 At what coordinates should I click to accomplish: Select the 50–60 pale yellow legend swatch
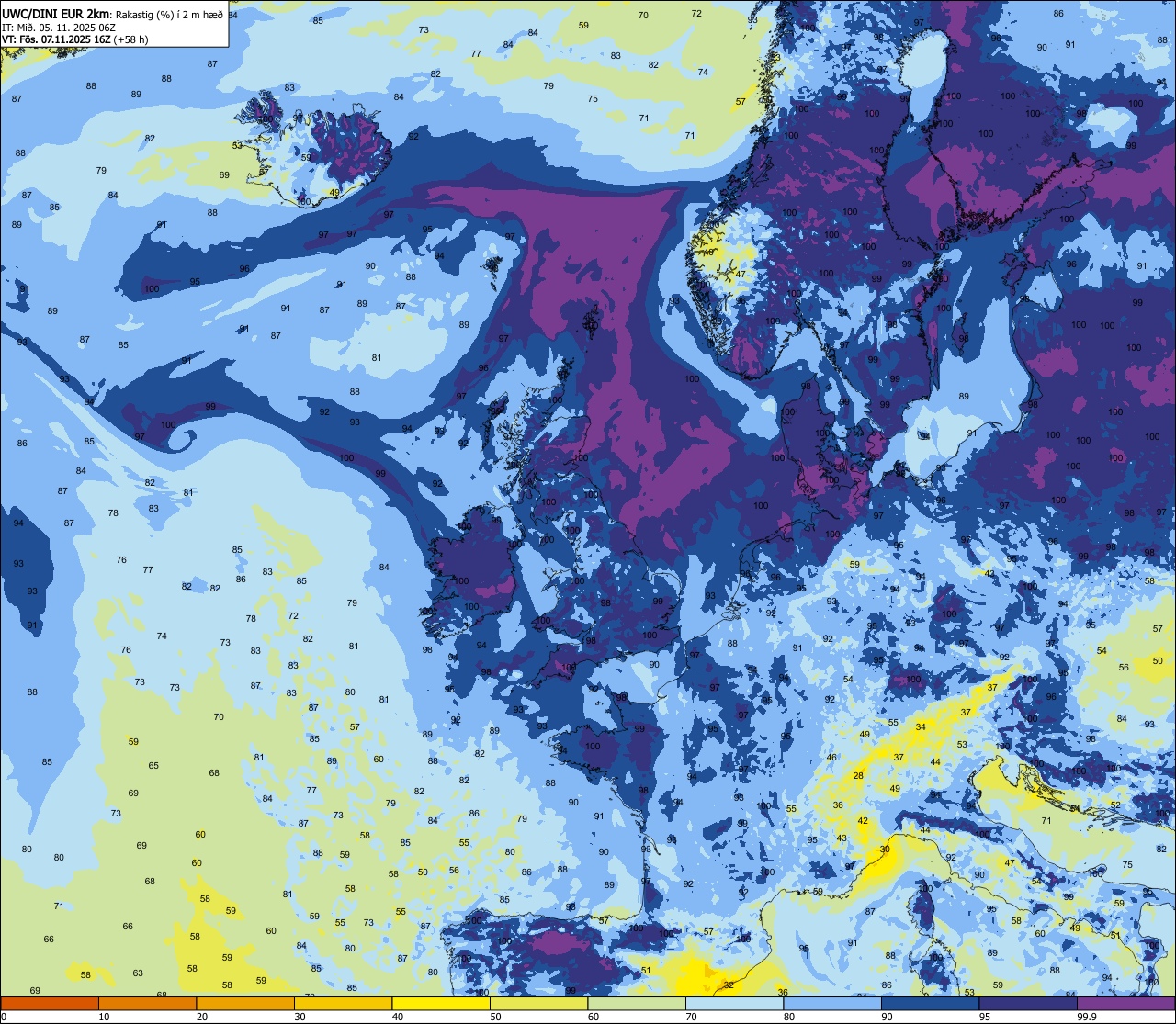tap(538, 1003)
